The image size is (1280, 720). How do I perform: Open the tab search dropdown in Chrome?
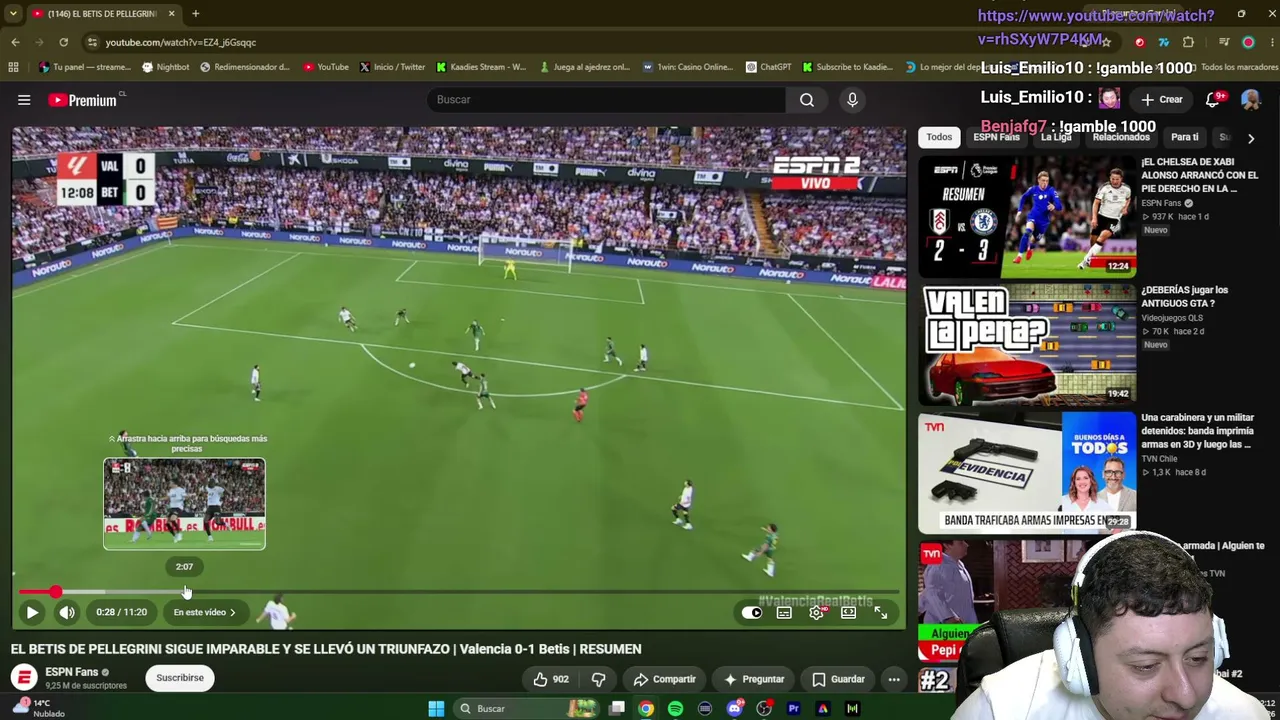pyautogui.click(x=13, y=14)
